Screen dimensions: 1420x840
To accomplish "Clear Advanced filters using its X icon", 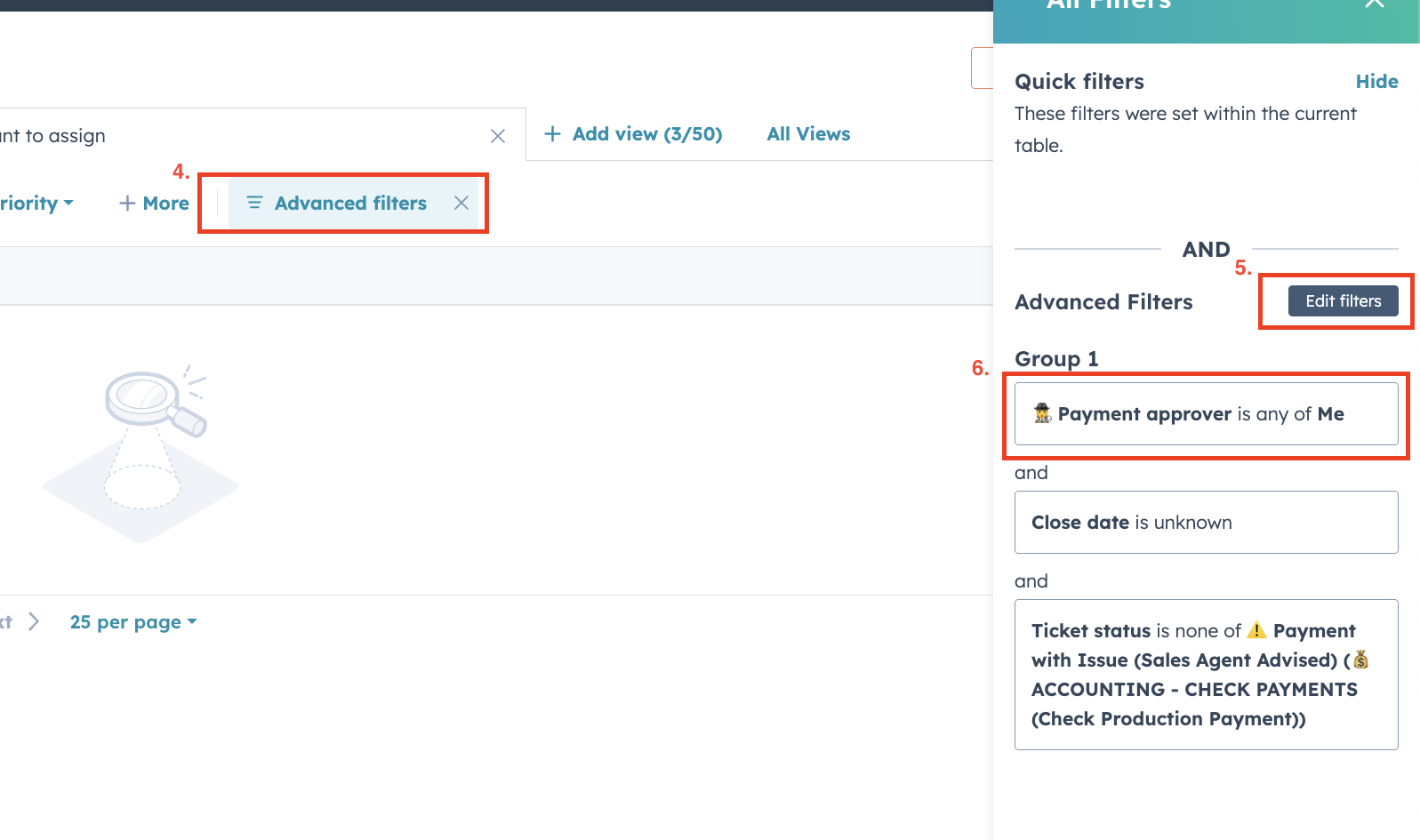I will pyautogui.click(x=461, y=203).
